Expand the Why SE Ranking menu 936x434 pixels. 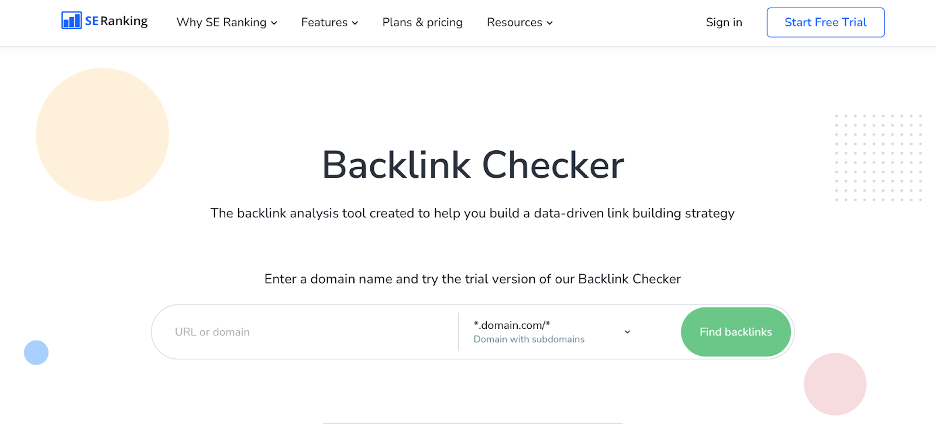pyautogui.click(x=227, y=22)
